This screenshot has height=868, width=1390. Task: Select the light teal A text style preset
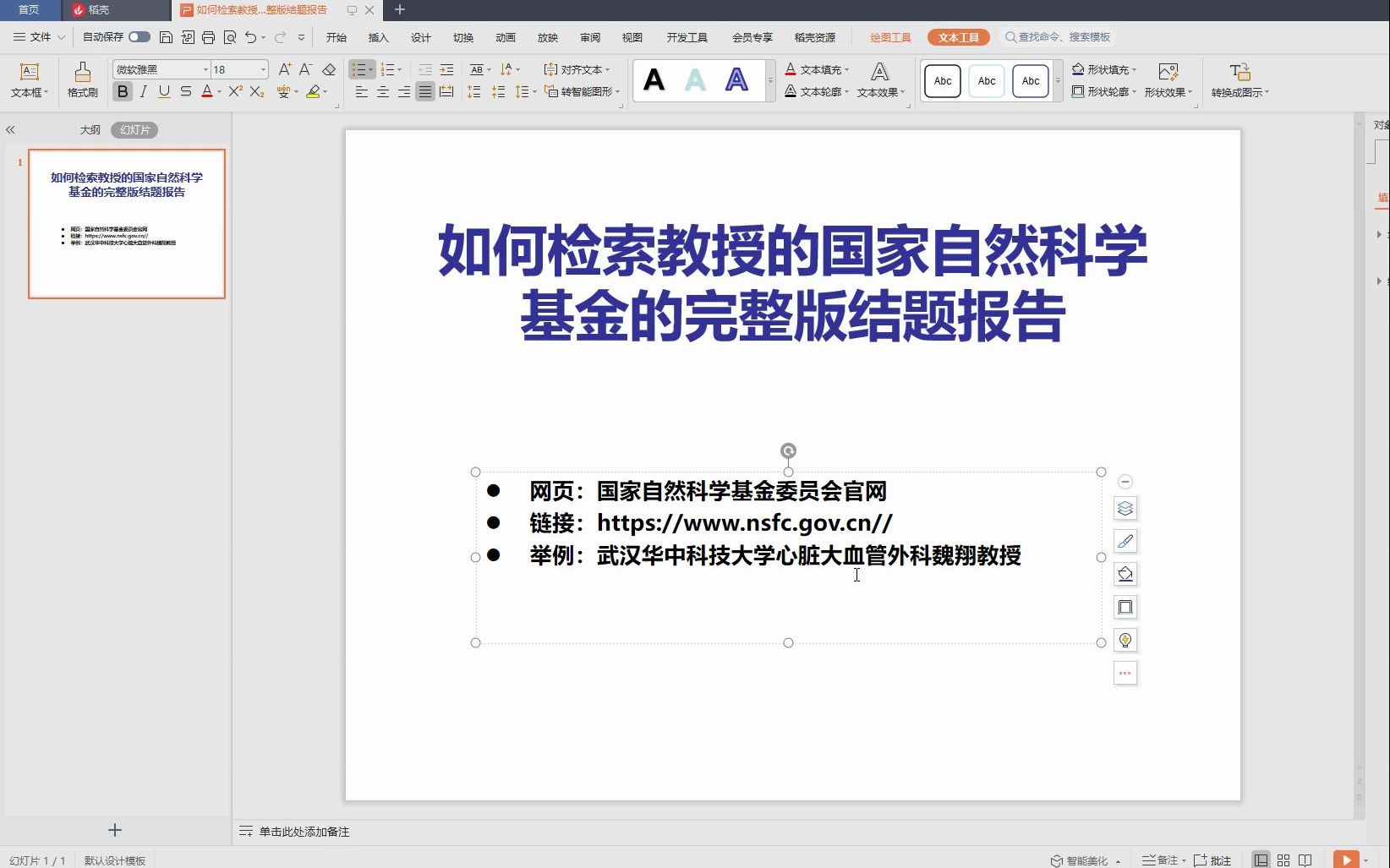click(x=695, y=80)
